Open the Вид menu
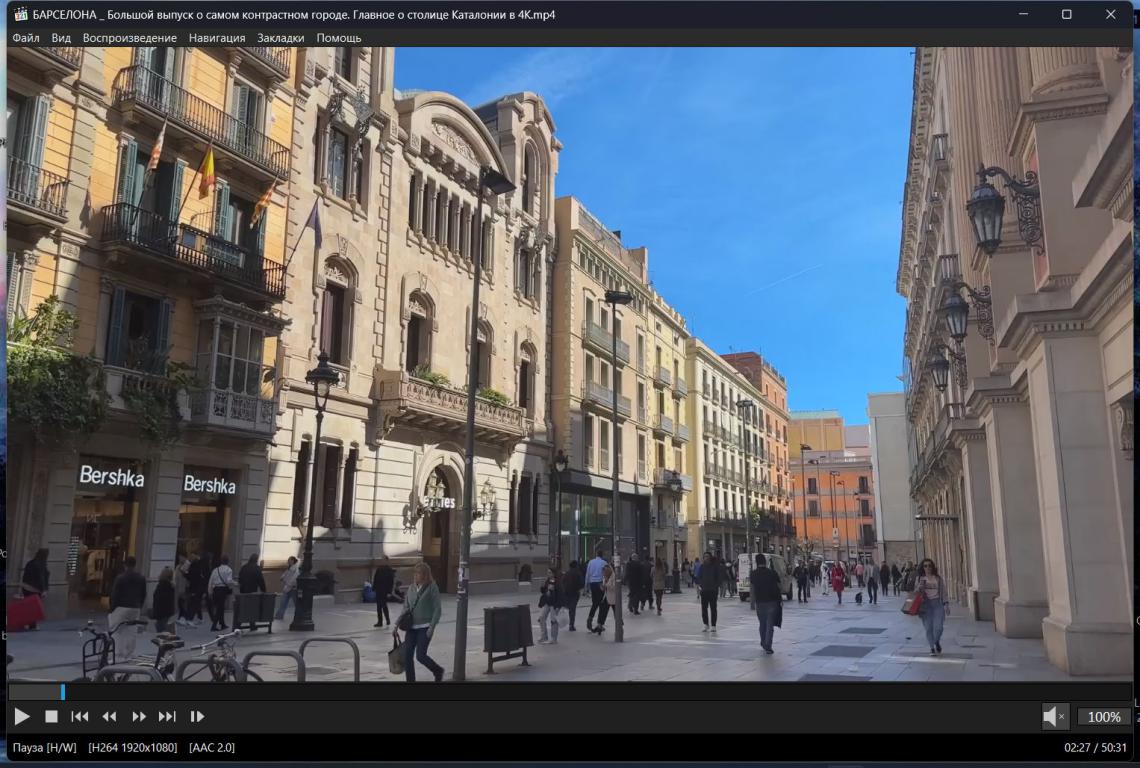 click(61, 38)
